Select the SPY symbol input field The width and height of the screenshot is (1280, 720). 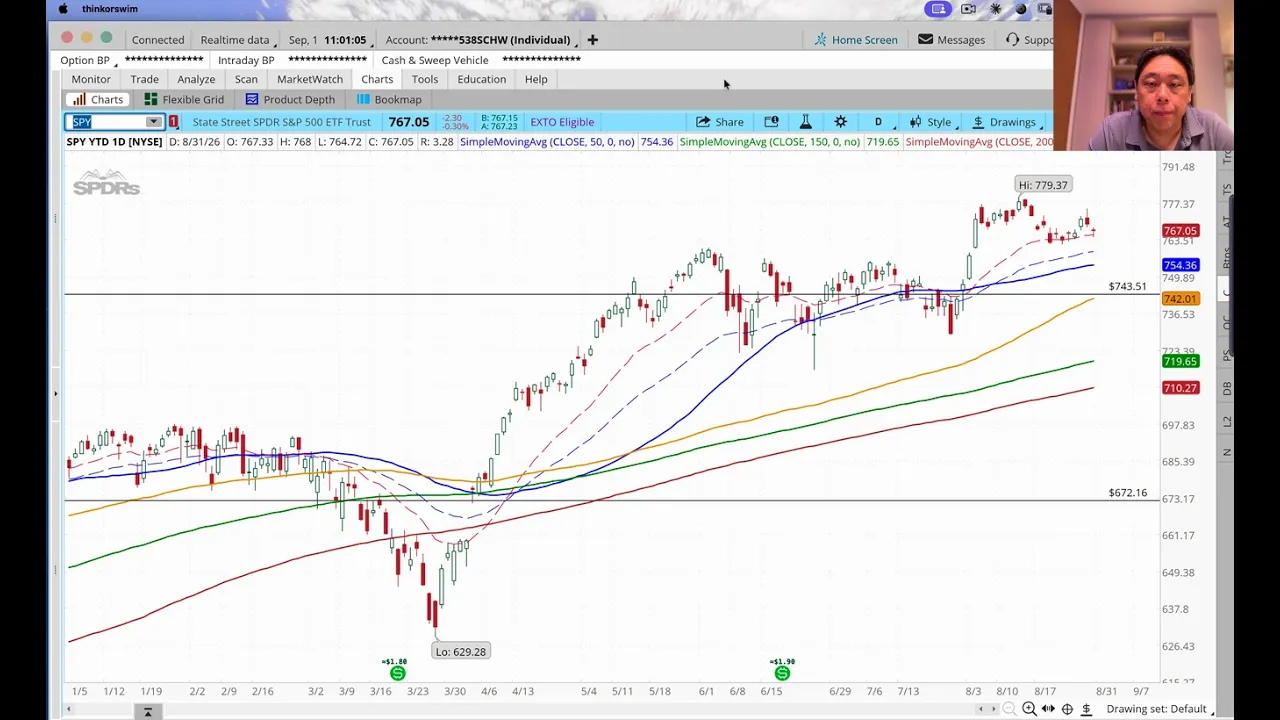click(106, 122)
